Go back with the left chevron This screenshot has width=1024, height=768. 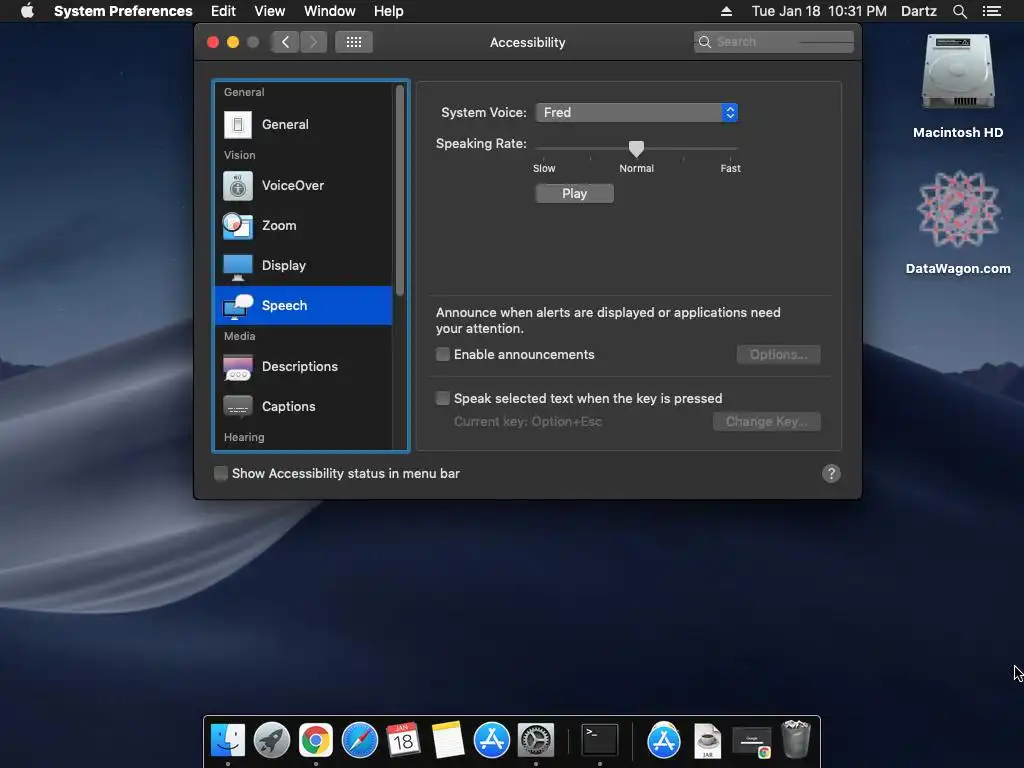click(285, 42)
